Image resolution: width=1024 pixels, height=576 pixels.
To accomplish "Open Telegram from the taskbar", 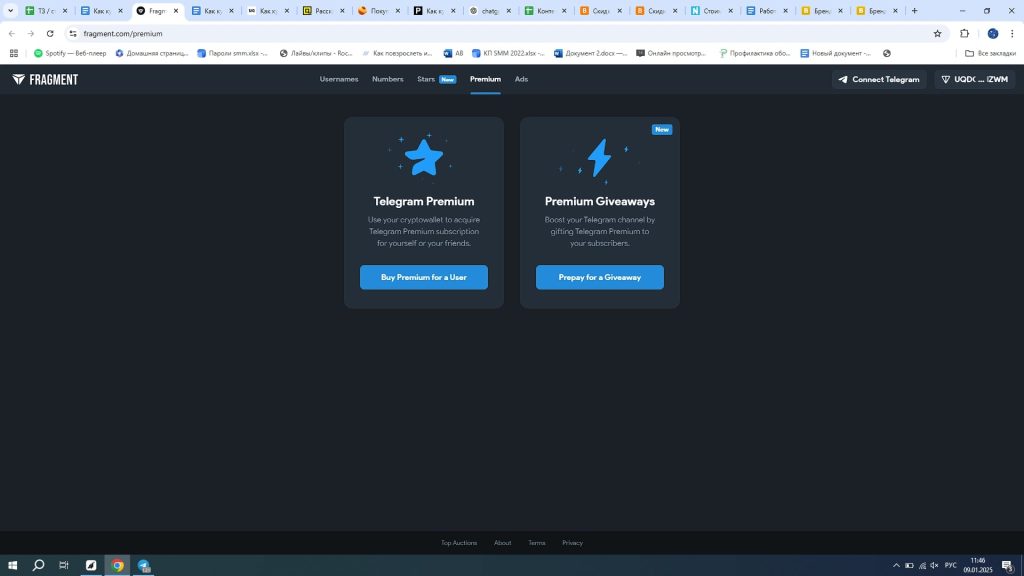I will (144, 565).
